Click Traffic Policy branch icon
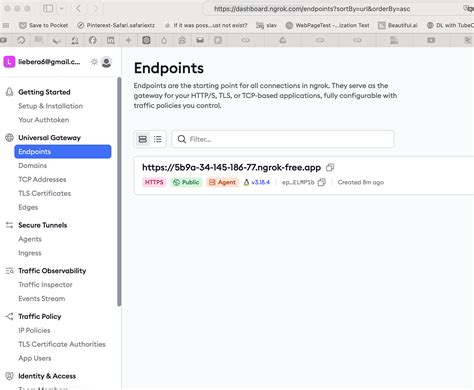 [x=9, y=316]
